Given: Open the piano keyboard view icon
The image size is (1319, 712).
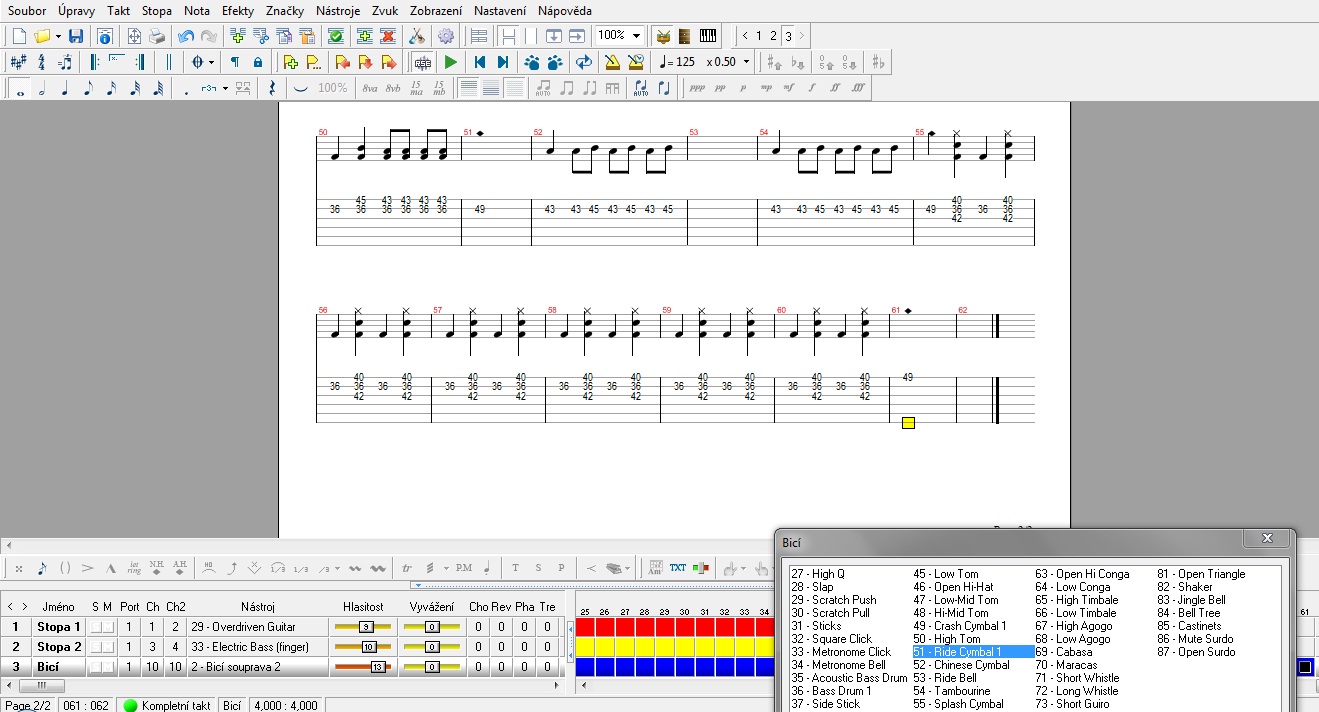Looking at the screenshot, I should (x=708, y=36).
